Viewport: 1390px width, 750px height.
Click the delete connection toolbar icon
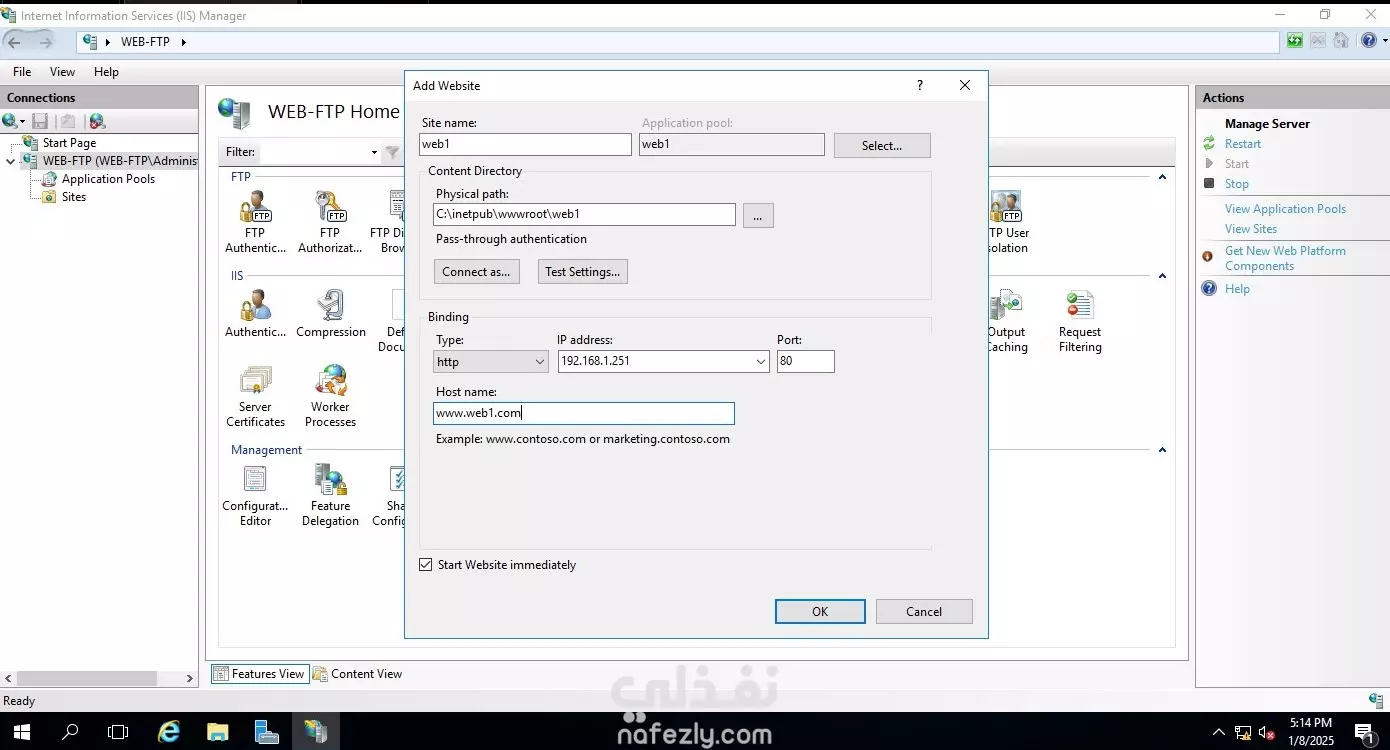97,121
